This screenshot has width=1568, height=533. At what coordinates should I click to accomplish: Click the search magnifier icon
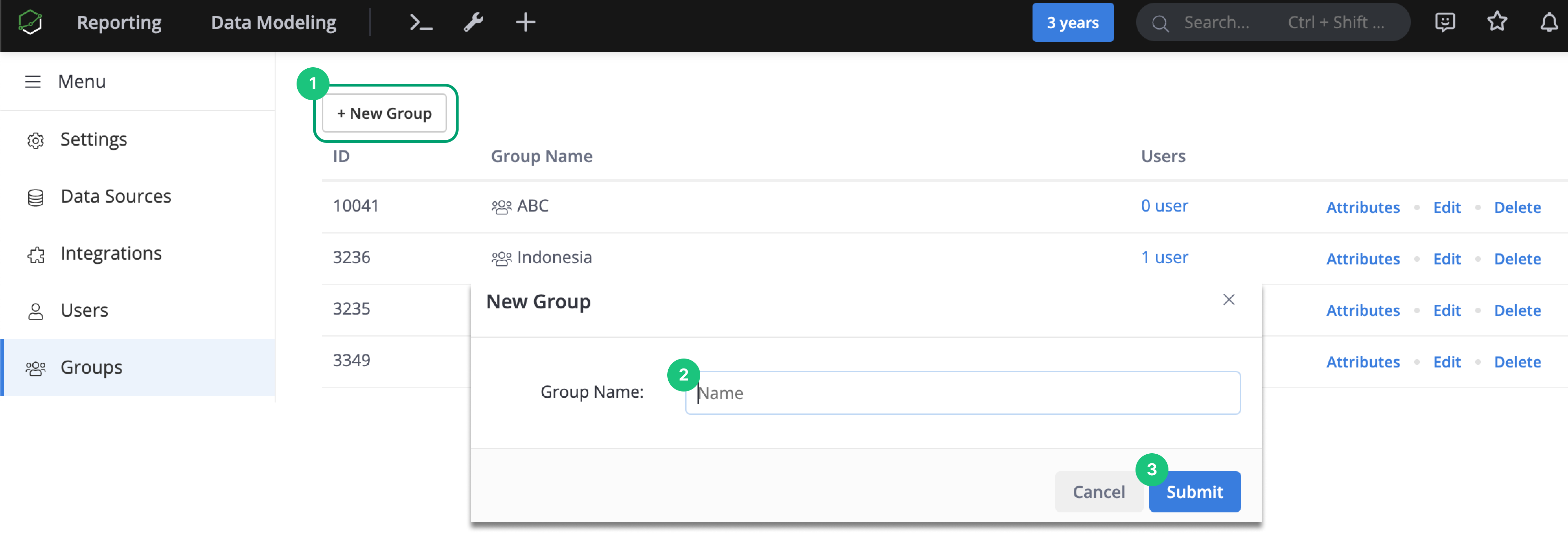pos(1160,23)
